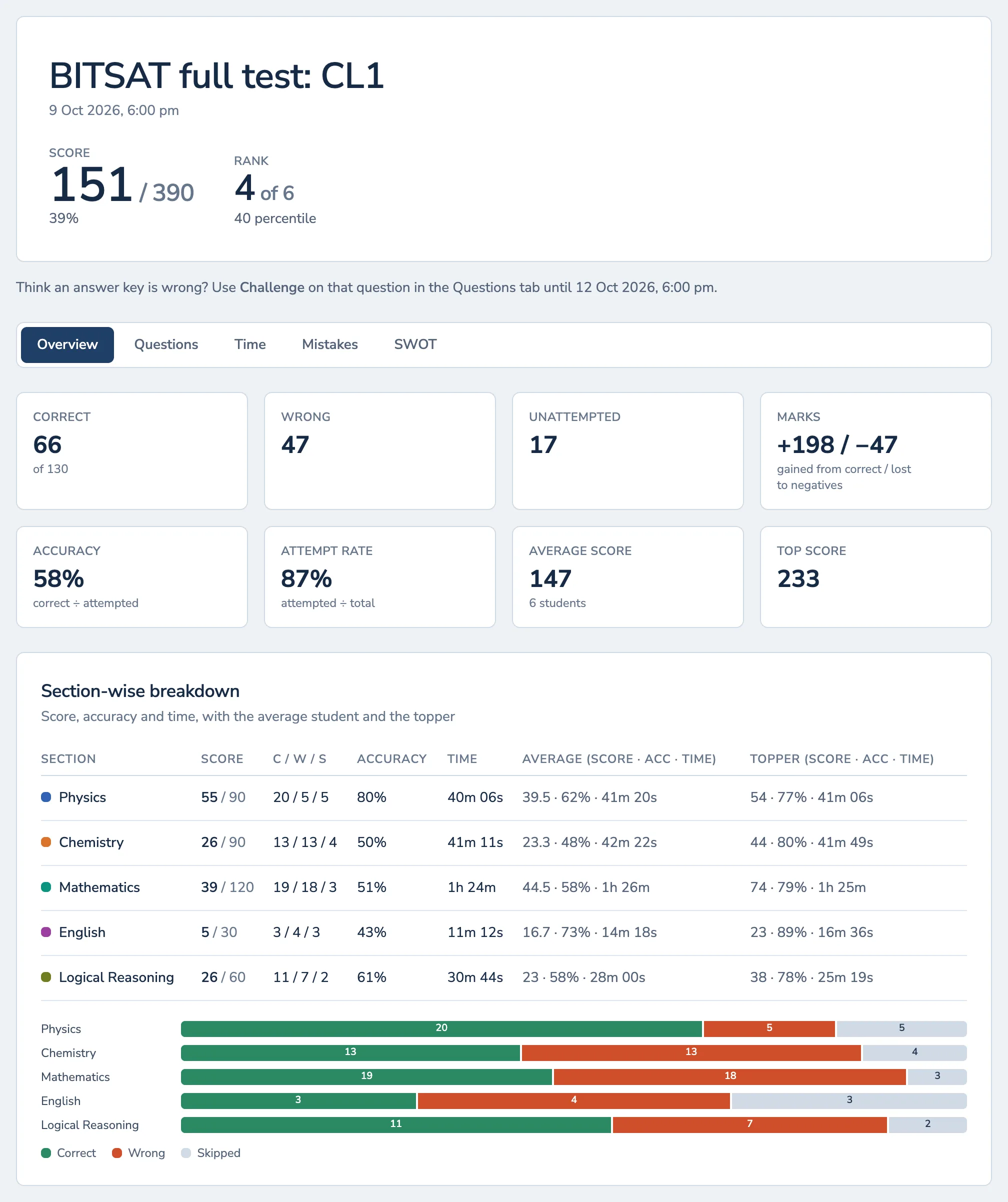1008x1202 pixels.
Task: Click the green Correct legend dot
Action: [x=46, y=1153]
